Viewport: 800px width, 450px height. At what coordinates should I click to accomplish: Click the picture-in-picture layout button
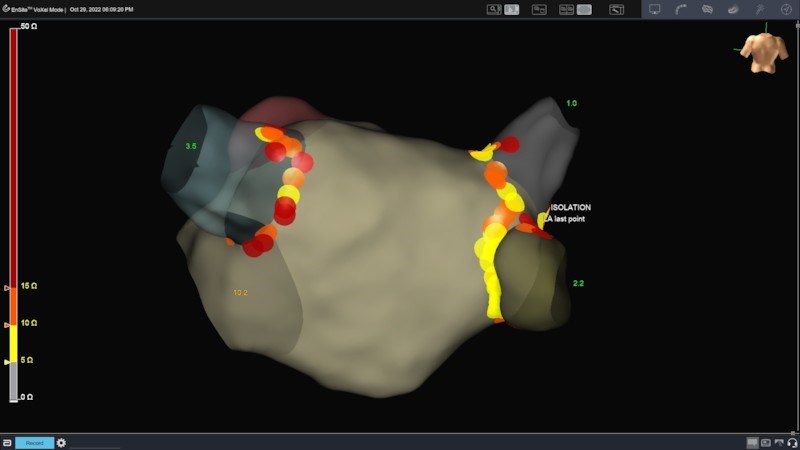click(x=539, y=9)
